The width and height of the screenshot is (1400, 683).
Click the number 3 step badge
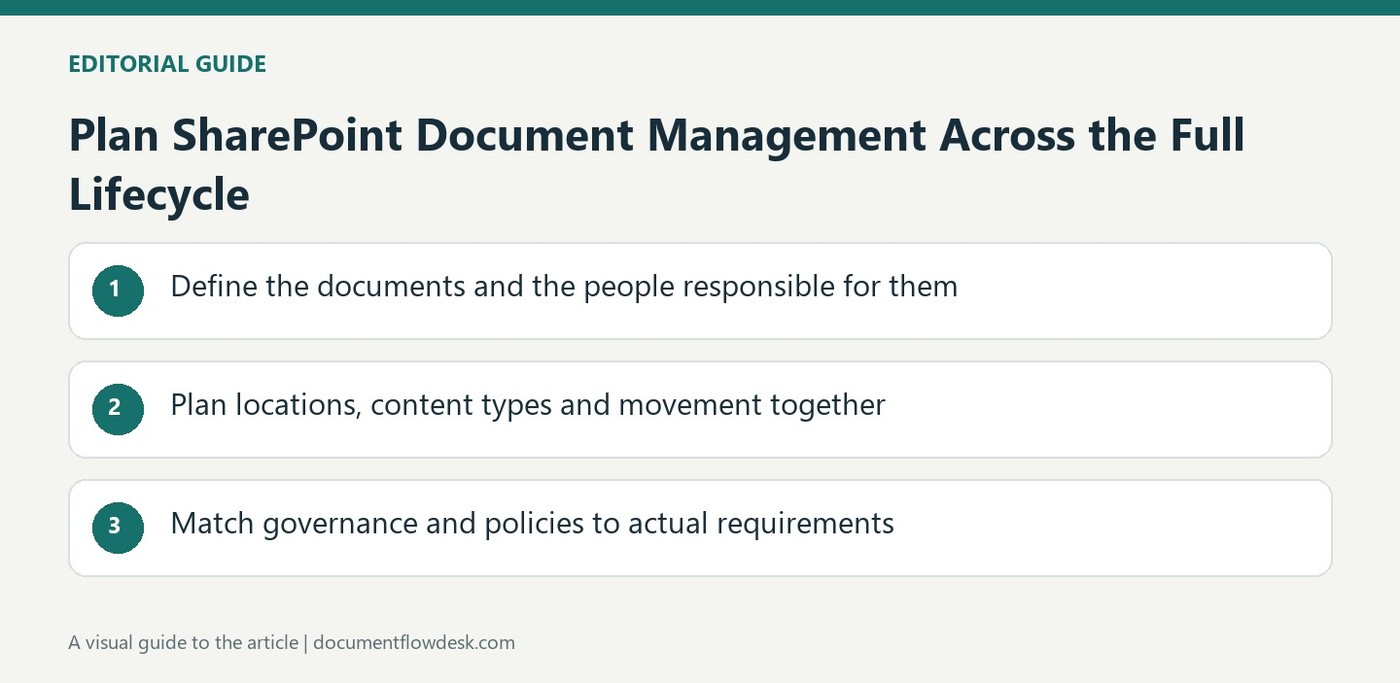[x=118, y=528]
